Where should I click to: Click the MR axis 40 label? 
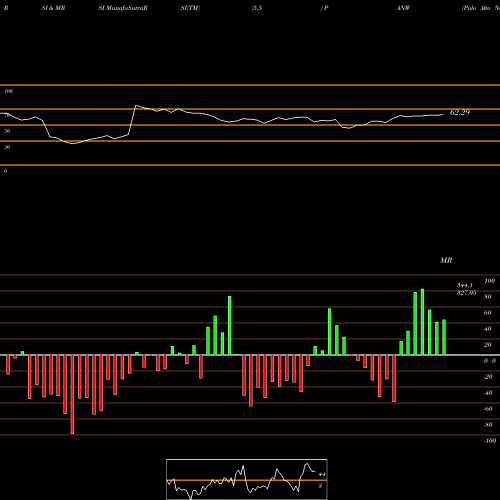pos(488,329)
